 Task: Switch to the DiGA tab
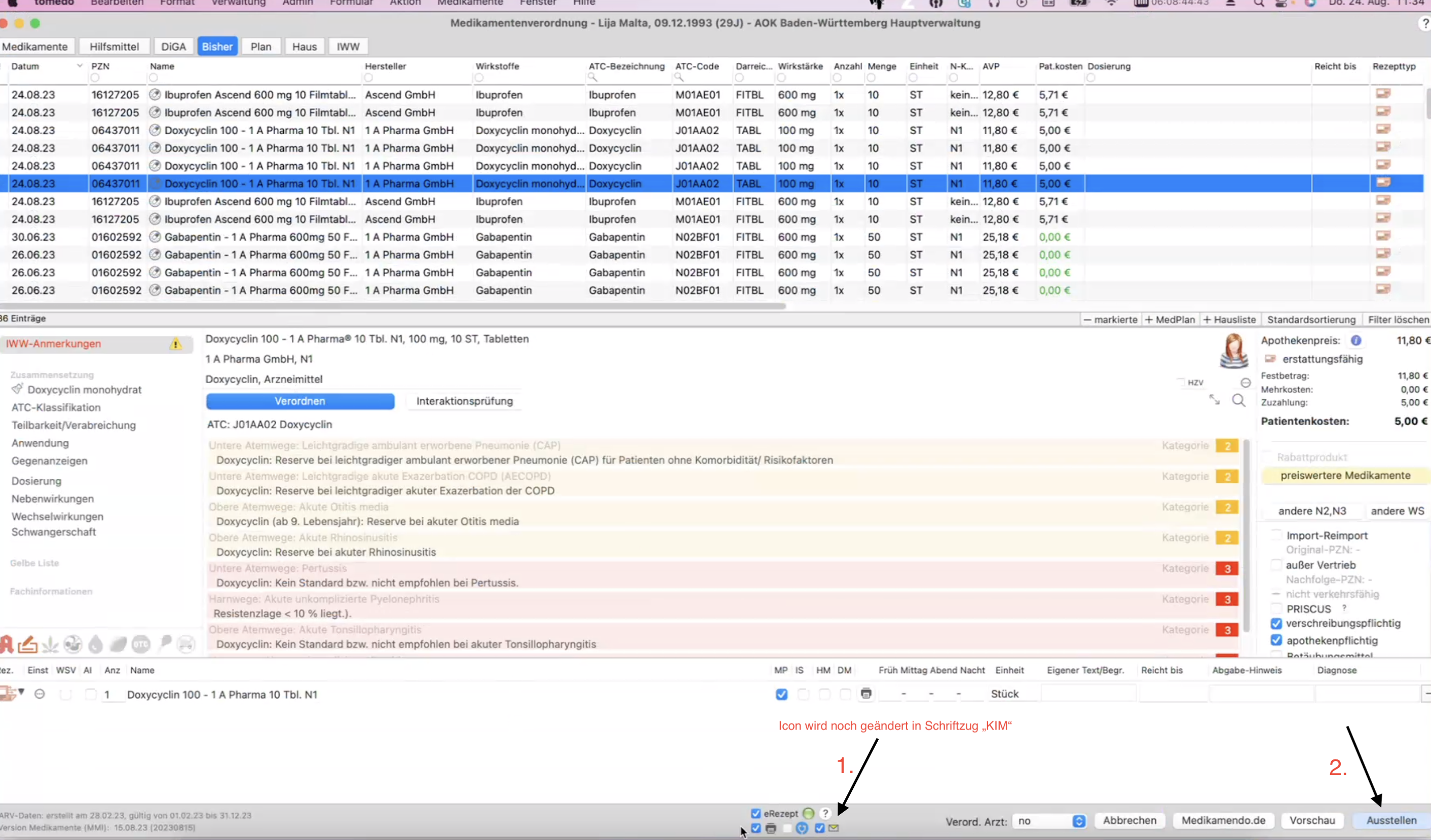coord(173,47)
